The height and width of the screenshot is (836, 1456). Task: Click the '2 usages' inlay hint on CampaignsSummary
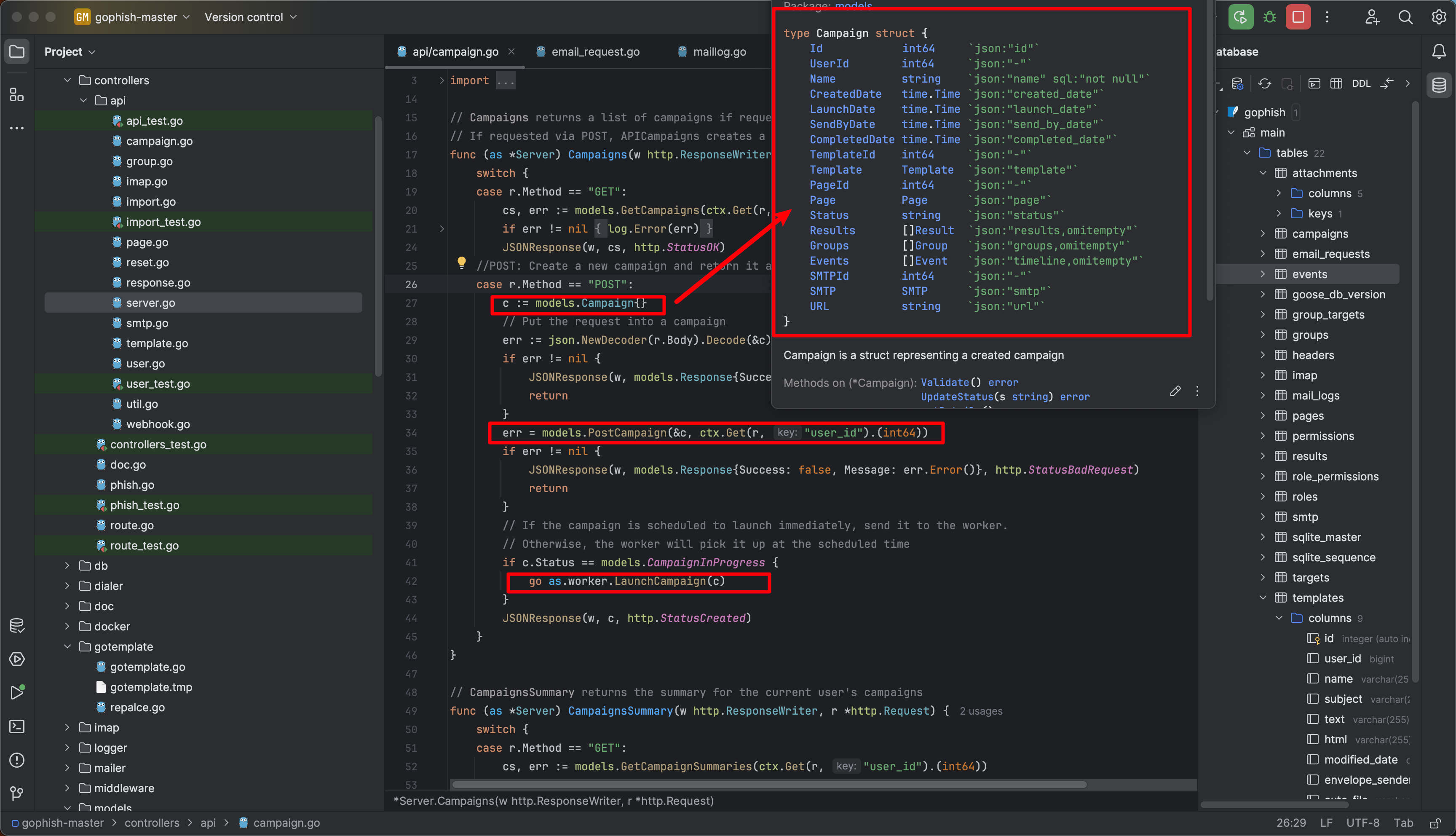(x=981, y=711)
